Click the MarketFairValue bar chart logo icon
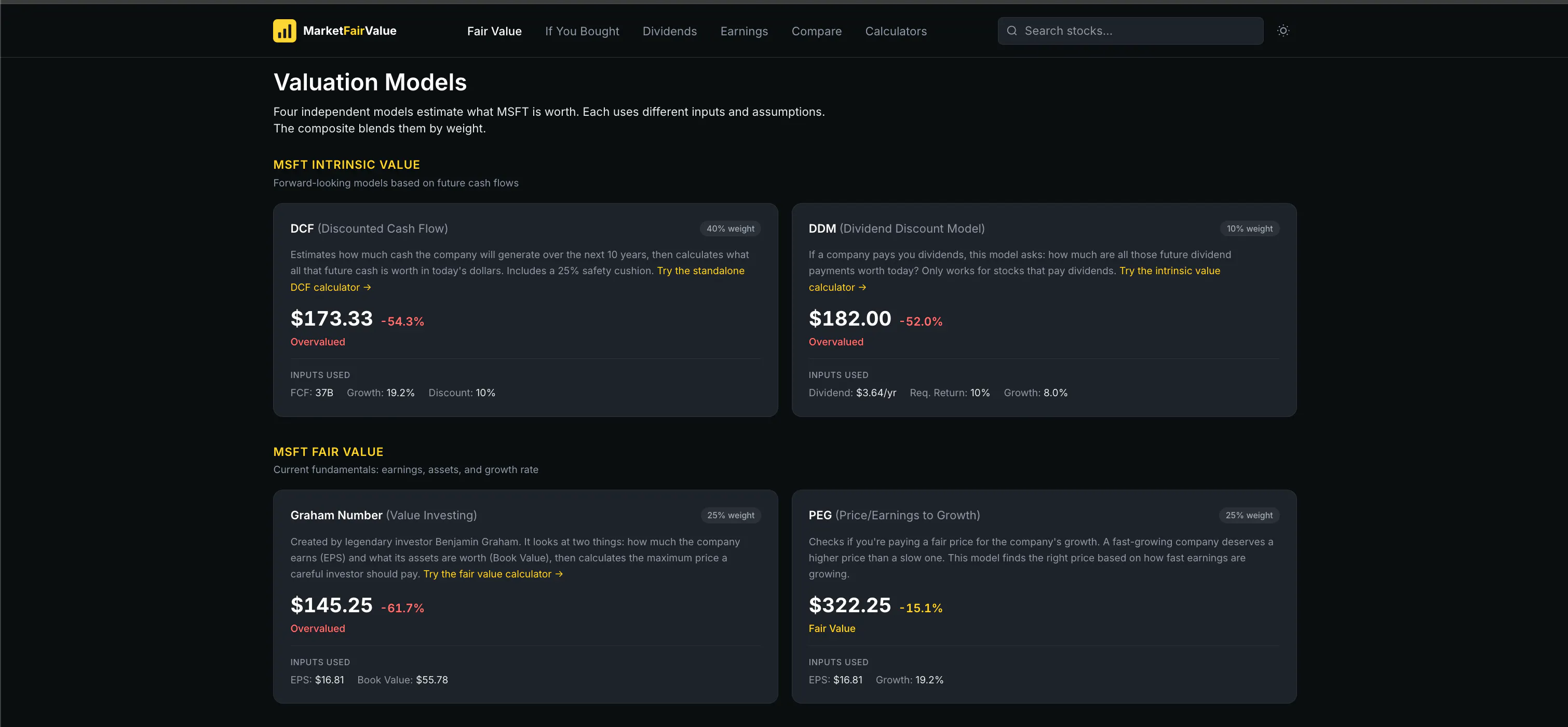 [x=284, y=31]
